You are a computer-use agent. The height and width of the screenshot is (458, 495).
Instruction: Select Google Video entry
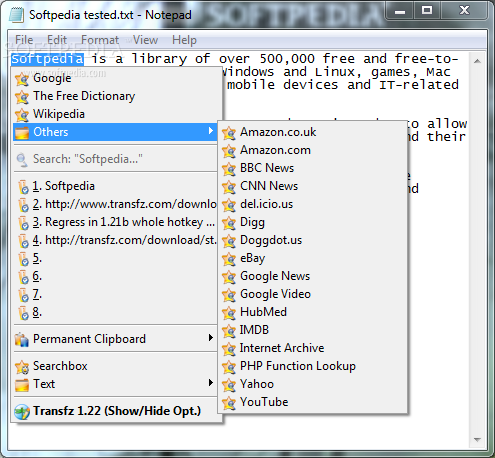(x=312, y=294)
